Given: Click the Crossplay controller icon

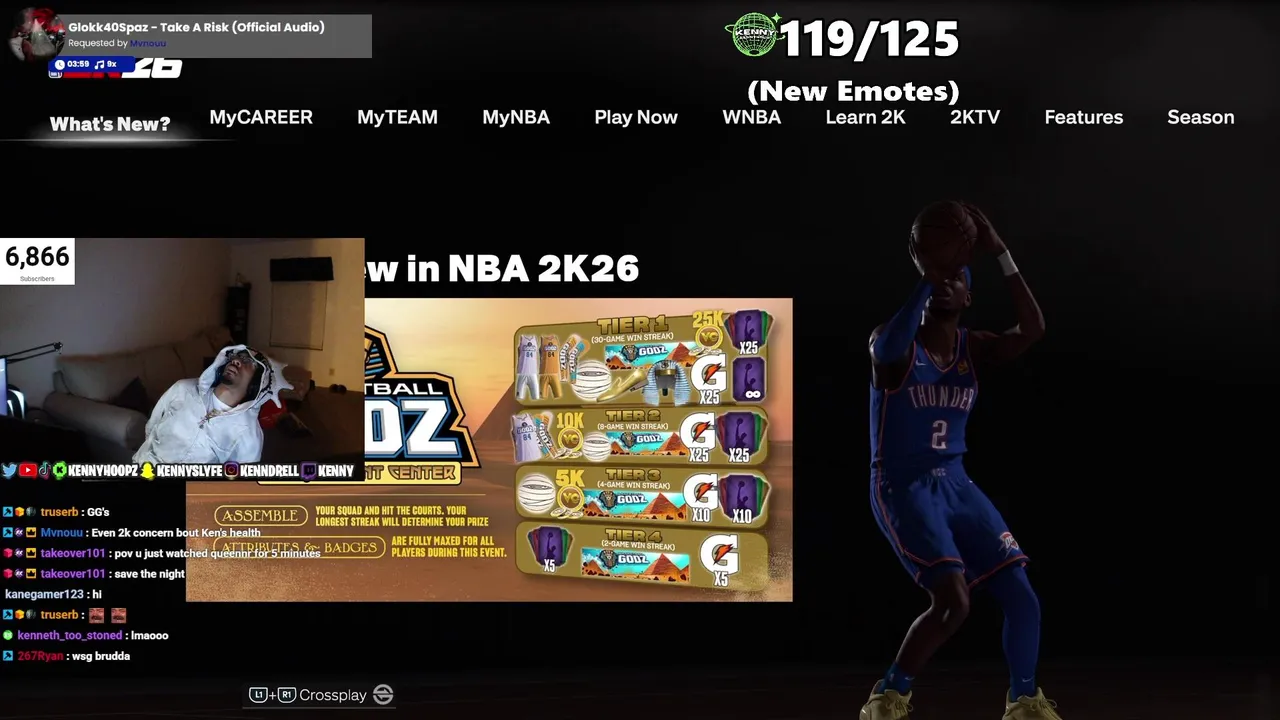Looking at the screenshot, I should point(383,695).
